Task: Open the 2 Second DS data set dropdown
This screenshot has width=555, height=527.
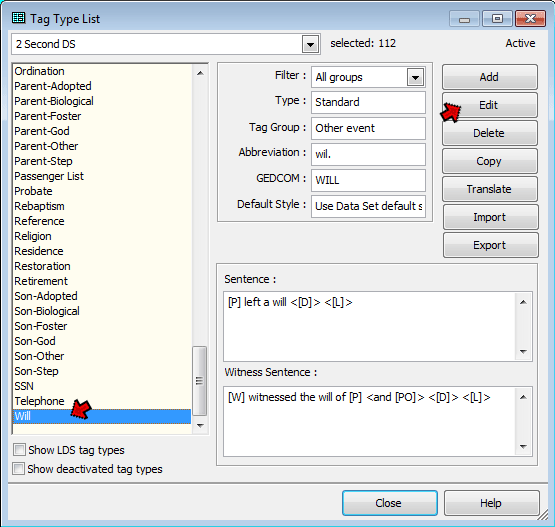Action: tap(310, 45)
